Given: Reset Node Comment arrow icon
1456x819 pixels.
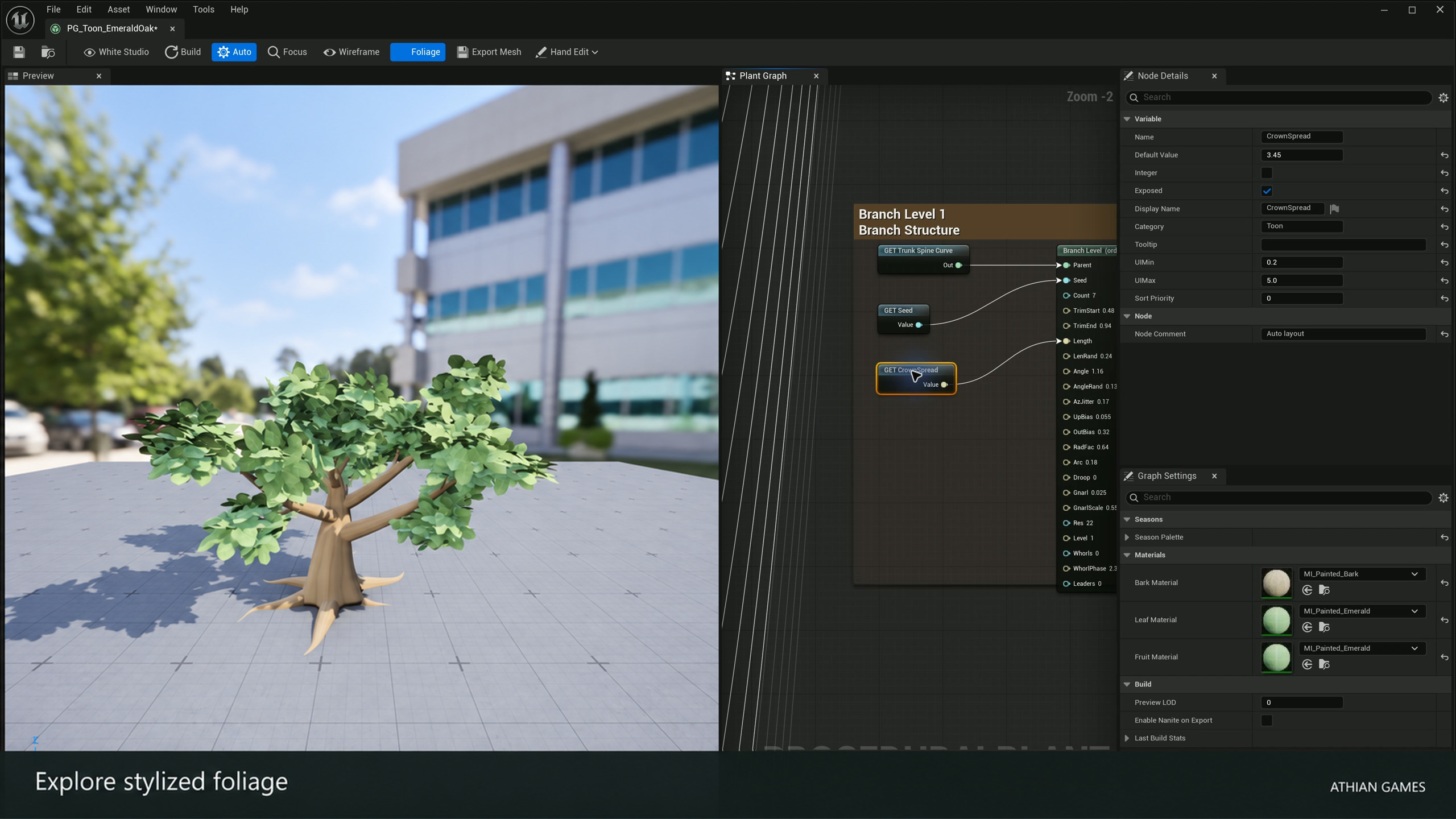Looking at the screenshot, I should (1444, 334).
